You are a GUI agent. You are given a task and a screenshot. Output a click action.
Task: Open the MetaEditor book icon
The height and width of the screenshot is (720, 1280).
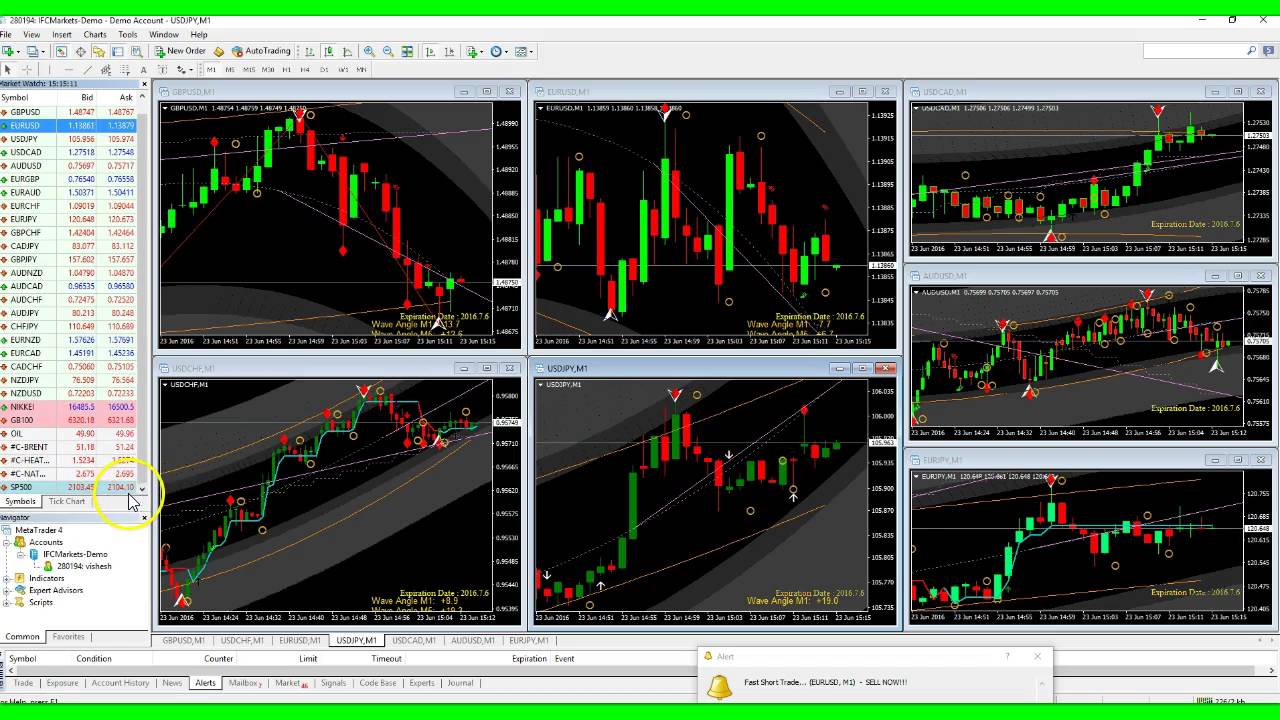(x=218, y=51)
